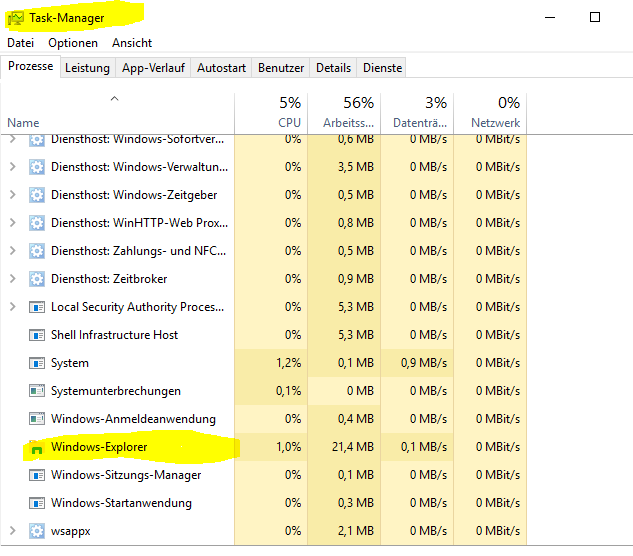Click the gear icon of Diensthost: WinHTTP-Web Prox...
This screenshot has width=633, height=556.
click(x=37, y=223)
